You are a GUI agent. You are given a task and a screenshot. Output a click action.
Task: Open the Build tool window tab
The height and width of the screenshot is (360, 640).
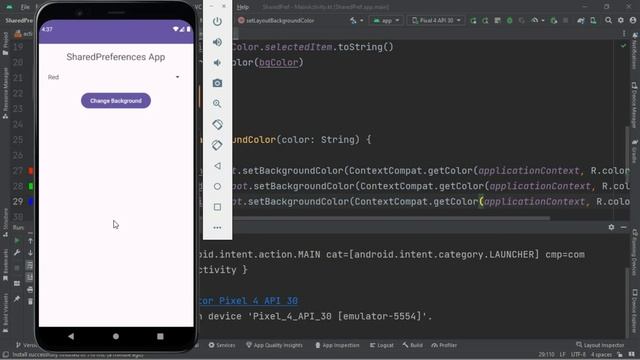(413, 345)
